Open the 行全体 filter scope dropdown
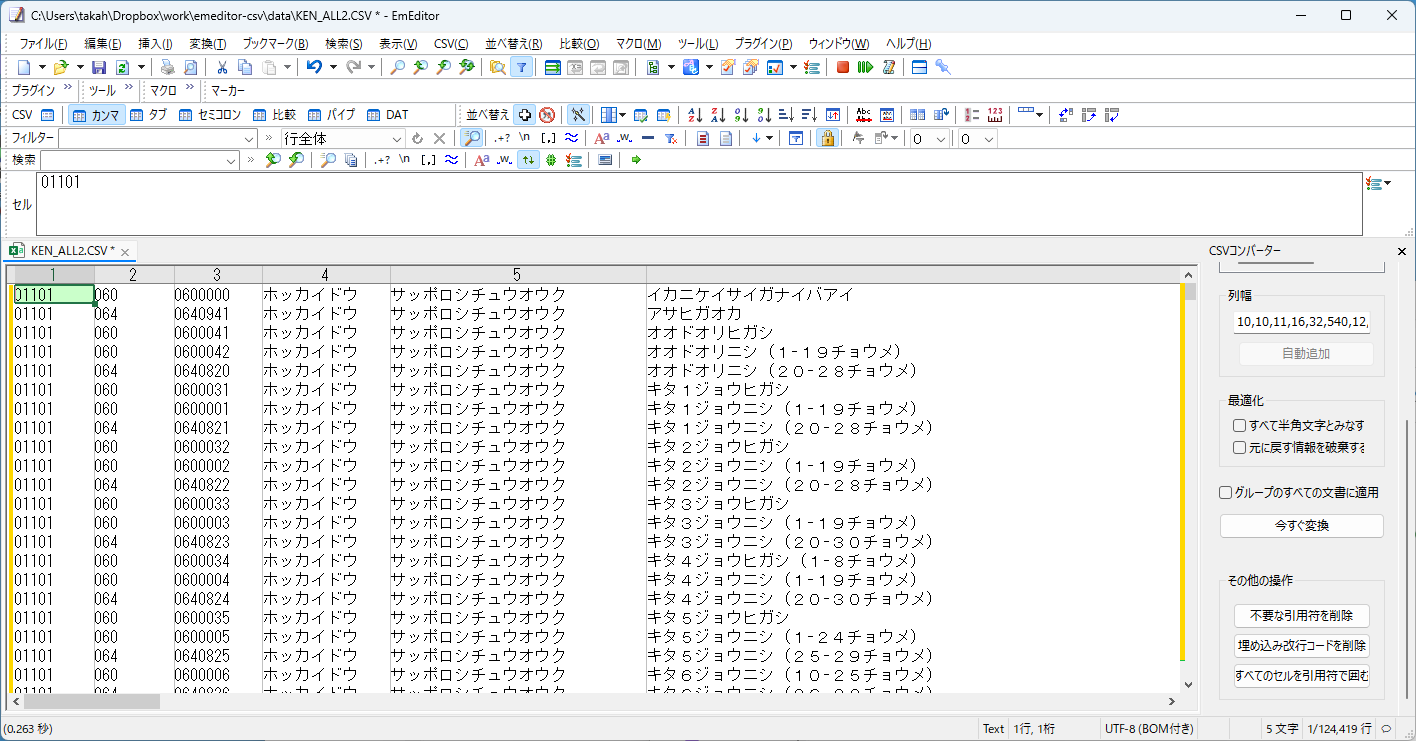This screenshot has height=741, width=1416. pyautogui.click(x=397, y=138)
